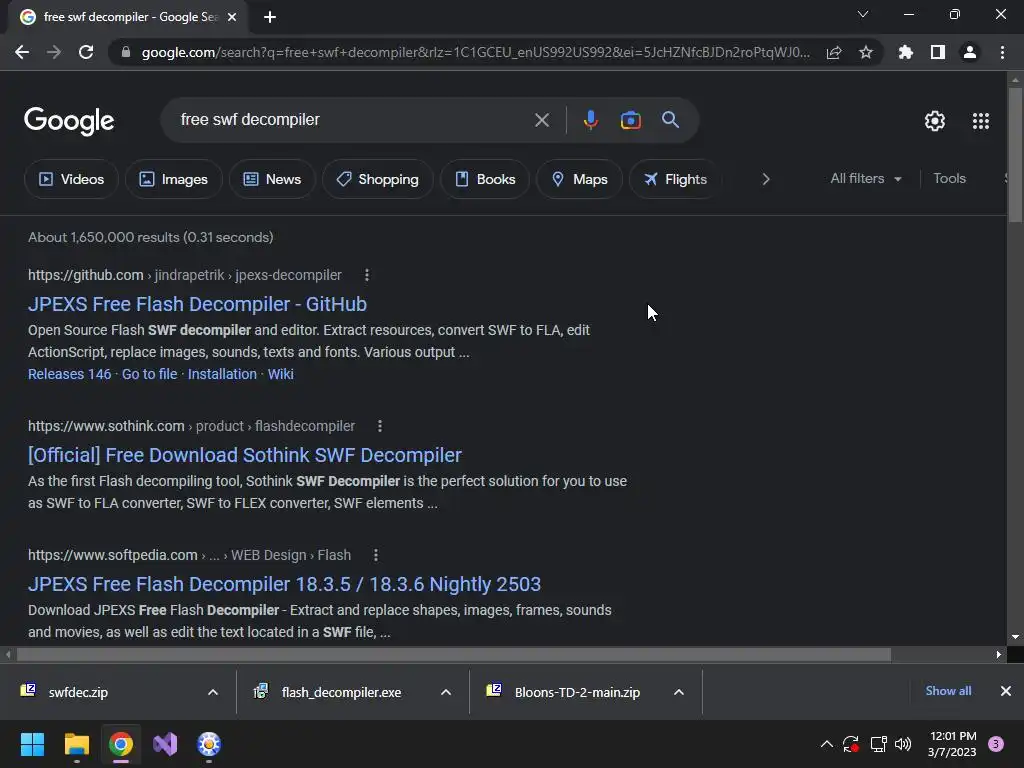
Task: Open Google apps grid
Action: click(x=981, y=121)
